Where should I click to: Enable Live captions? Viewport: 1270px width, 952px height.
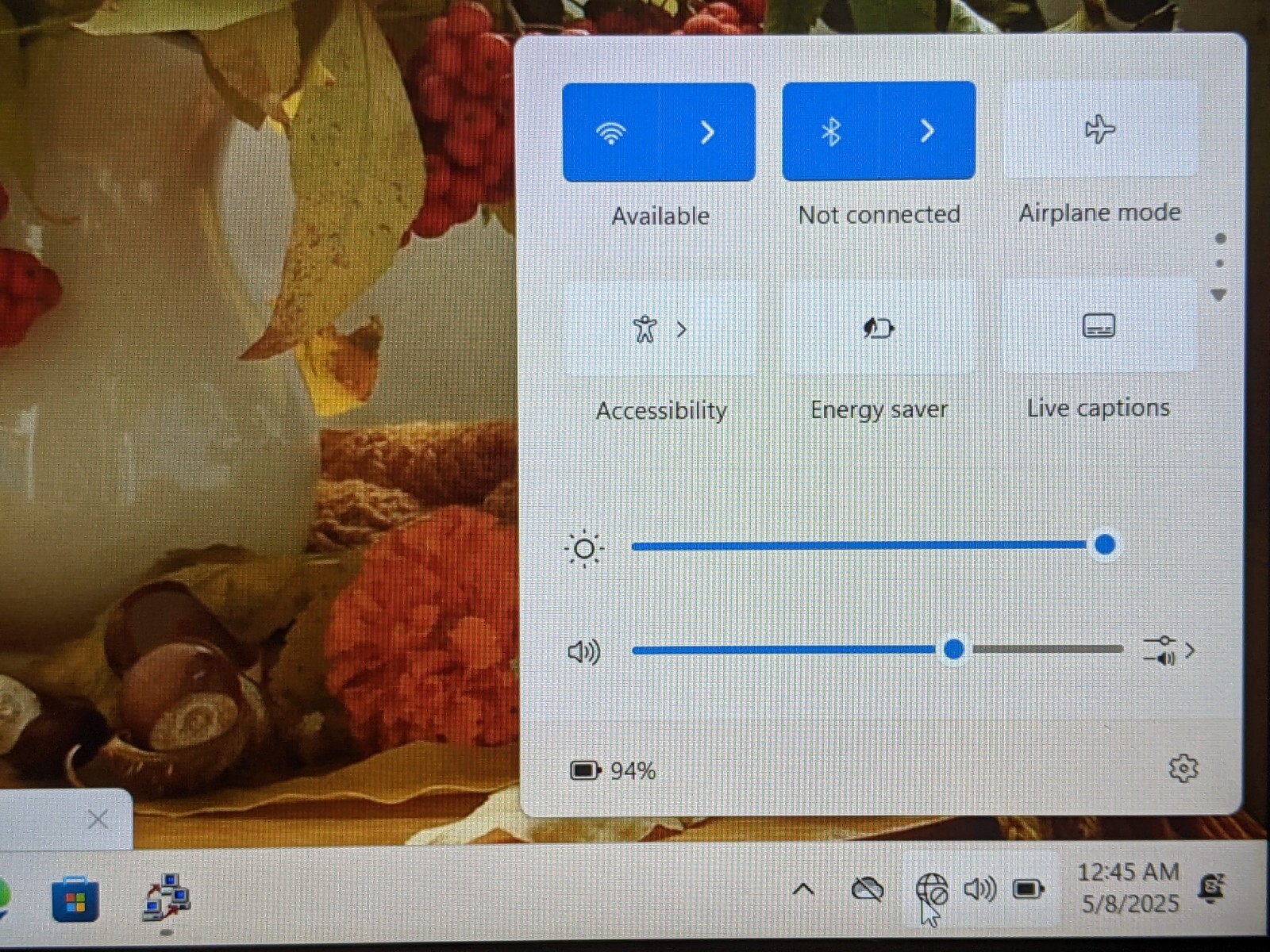[1099, 325]
